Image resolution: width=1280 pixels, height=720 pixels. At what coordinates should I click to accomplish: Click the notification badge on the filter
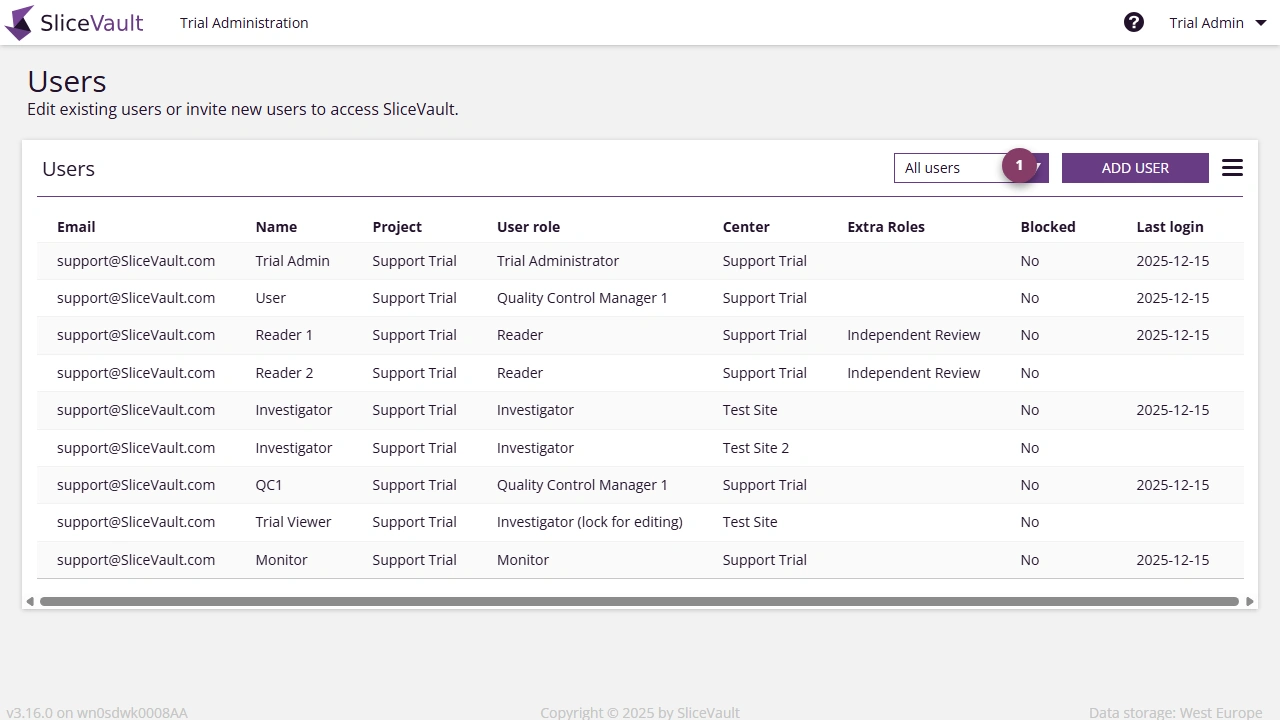click(x=1019, y=164)
